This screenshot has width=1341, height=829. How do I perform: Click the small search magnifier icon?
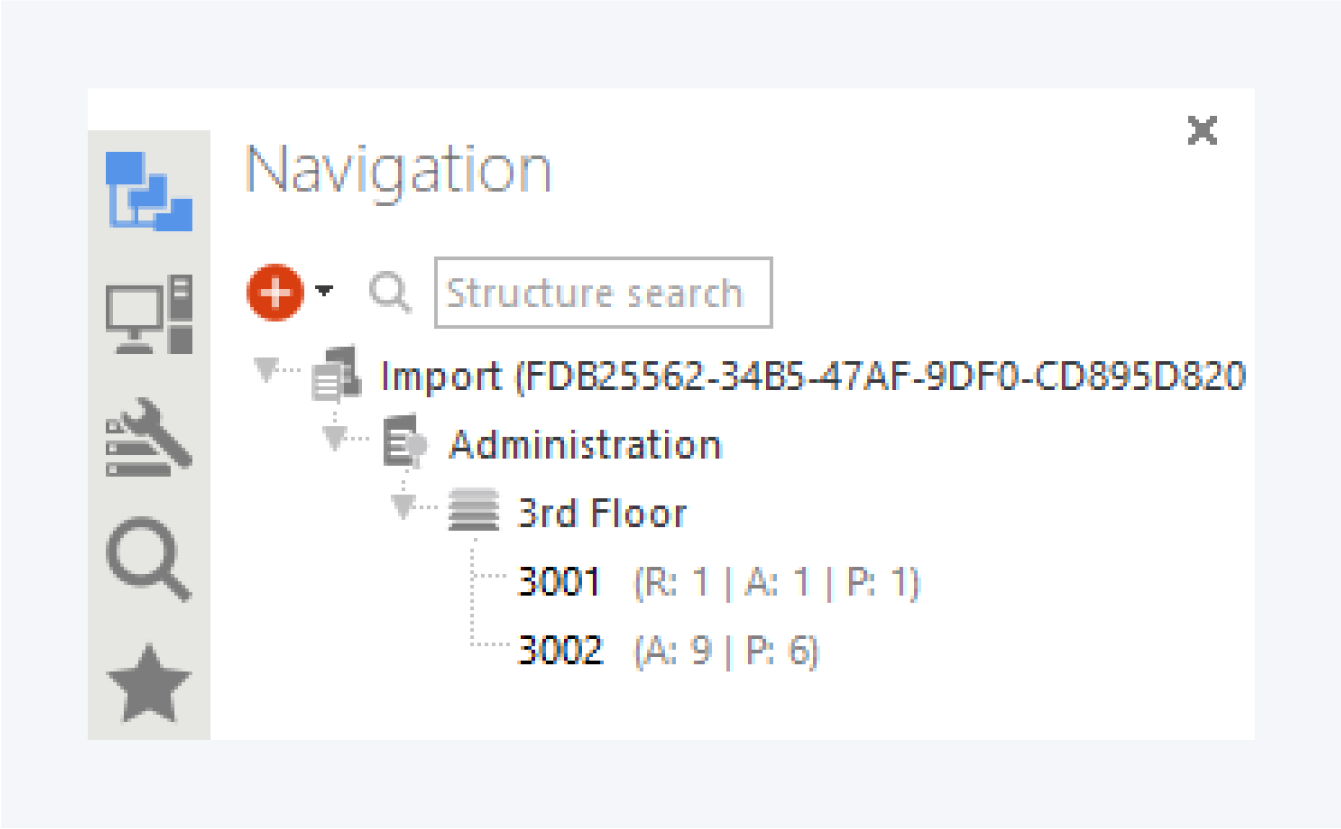tap(390, 293)
